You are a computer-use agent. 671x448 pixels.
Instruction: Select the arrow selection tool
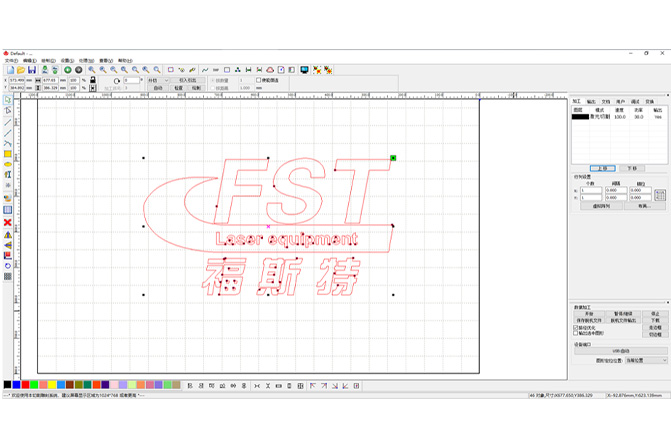coord(8,100)
